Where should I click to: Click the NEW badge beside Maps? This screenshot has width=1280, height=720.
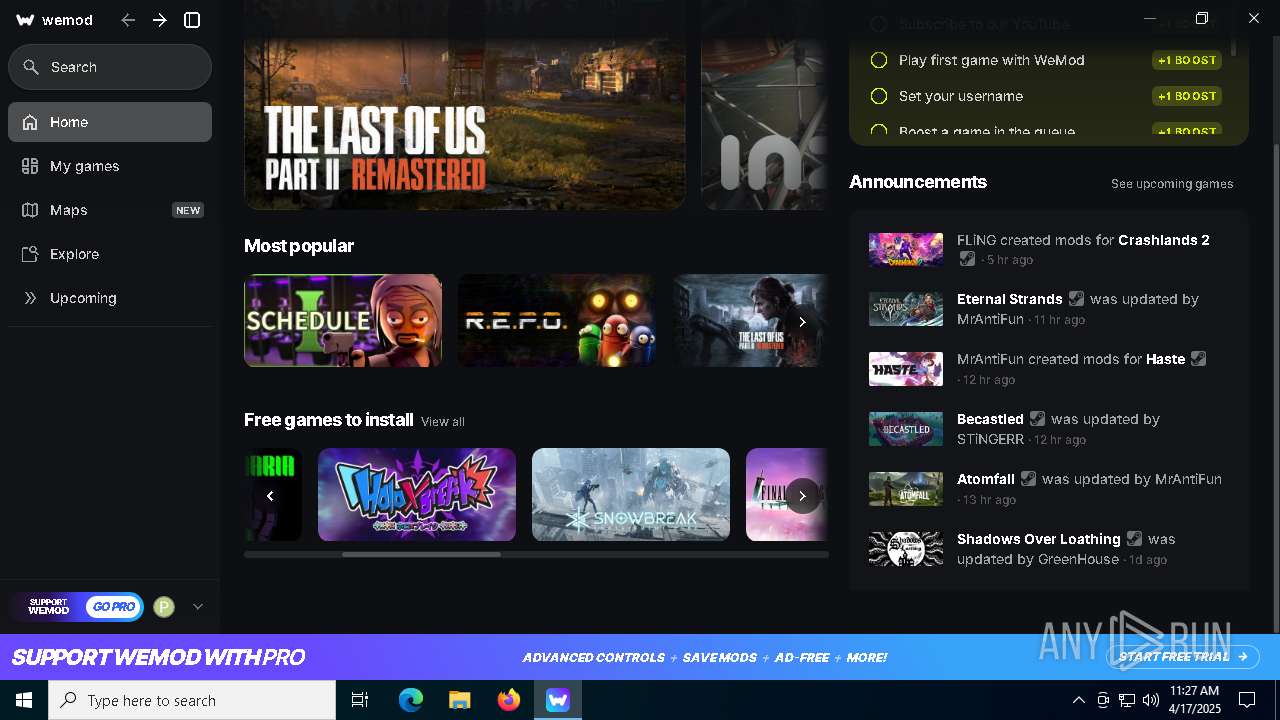[188, 210]
